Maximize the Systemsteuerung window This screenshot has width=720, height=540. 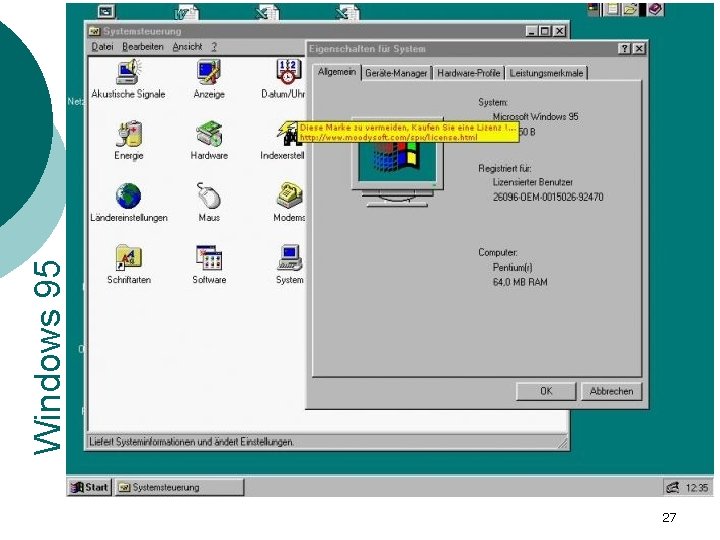tap(545, 31)
